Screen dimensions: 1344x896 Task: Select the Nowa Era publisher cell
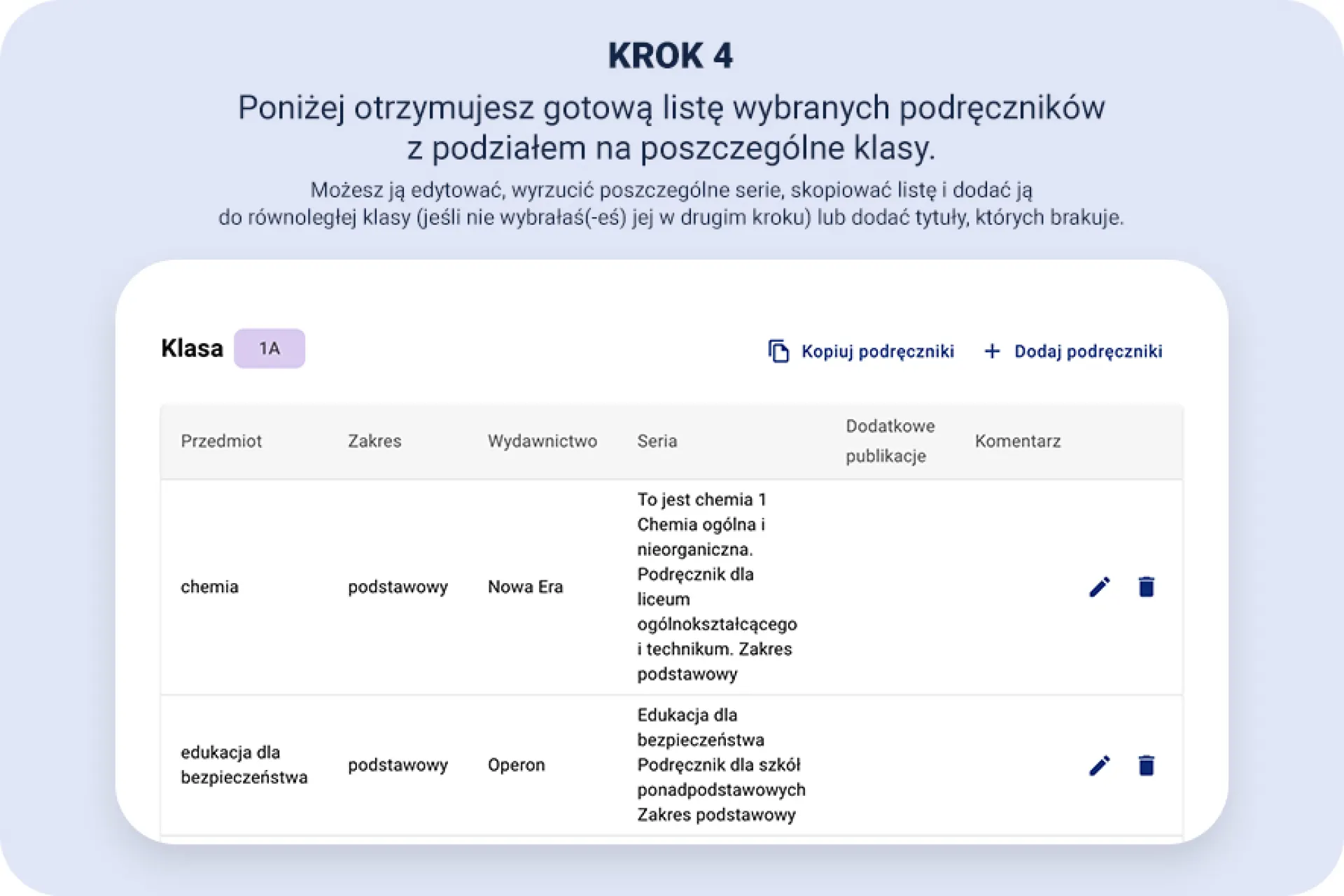click(525, 587)
